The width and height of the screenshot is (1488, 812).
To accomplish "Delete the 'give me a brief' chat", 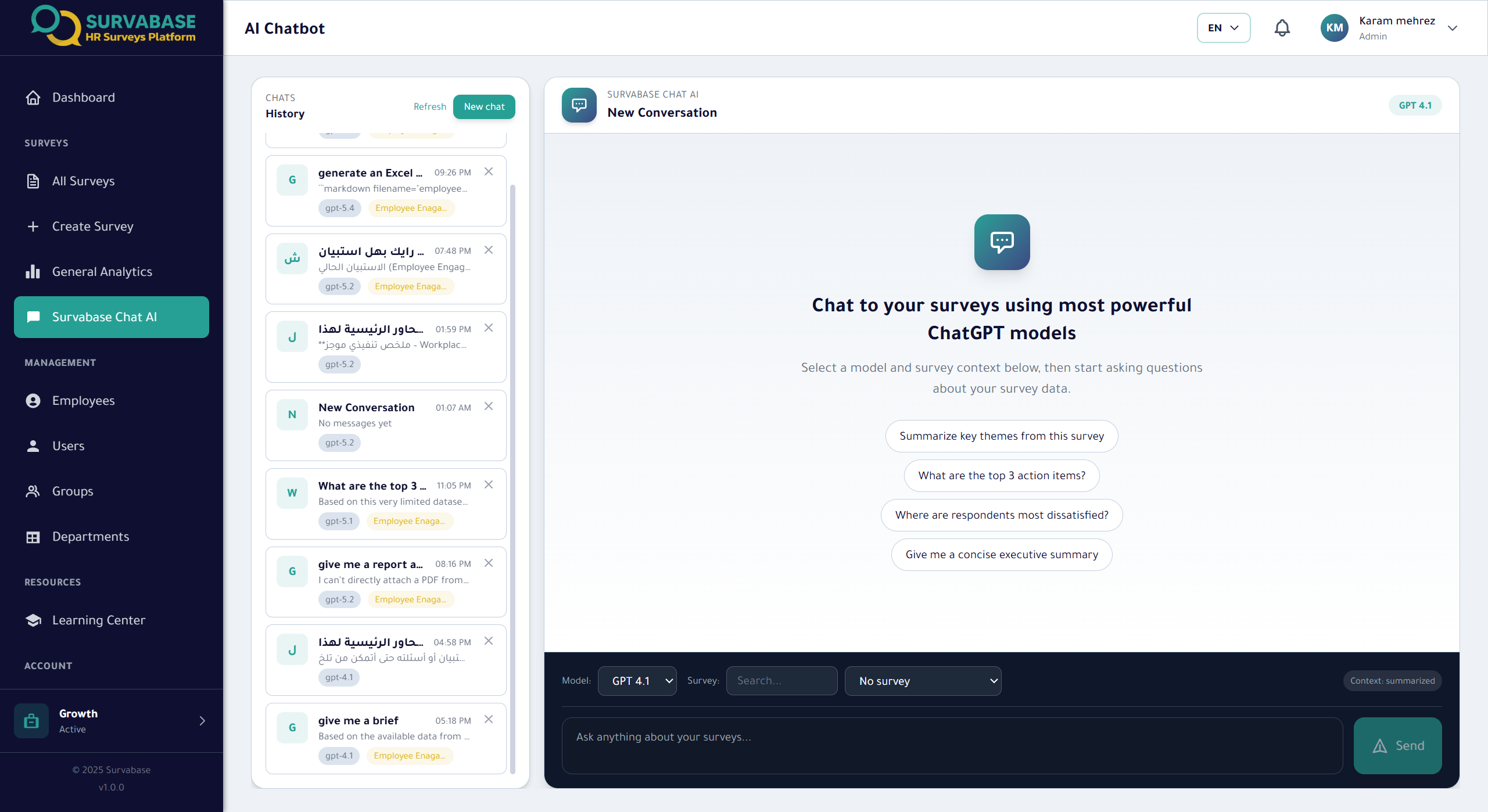I will [489, 720].
